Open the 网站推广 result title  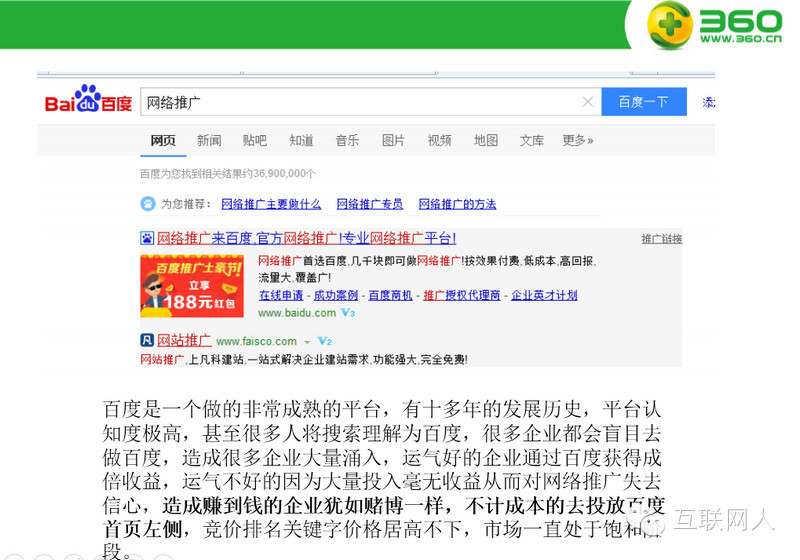(x=184, y=340)
